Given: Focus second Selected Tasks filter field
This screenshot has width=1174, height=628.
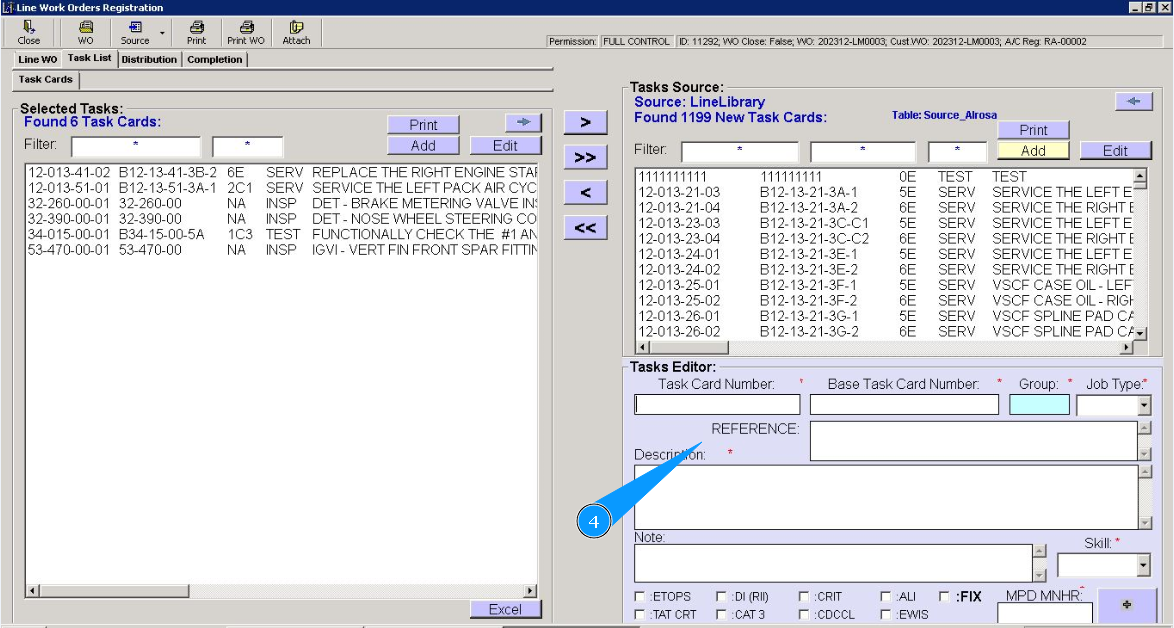Looking at the screenshot, I should 248,146.
